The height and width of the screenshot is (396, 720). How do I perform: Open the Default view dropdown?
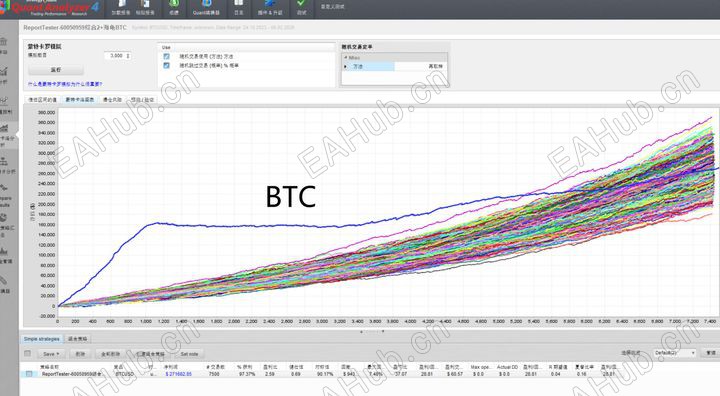pos(675,353)
